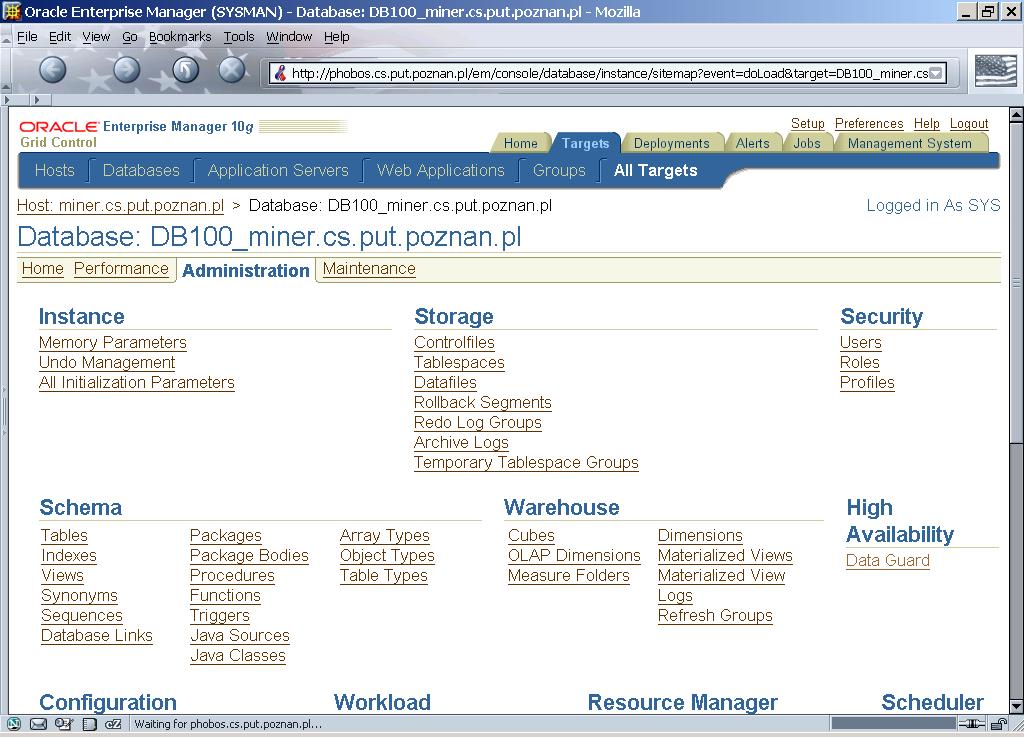The image size is (1024, 737).
Task: Open the Bookmarks menu
Action: point(180,37)
